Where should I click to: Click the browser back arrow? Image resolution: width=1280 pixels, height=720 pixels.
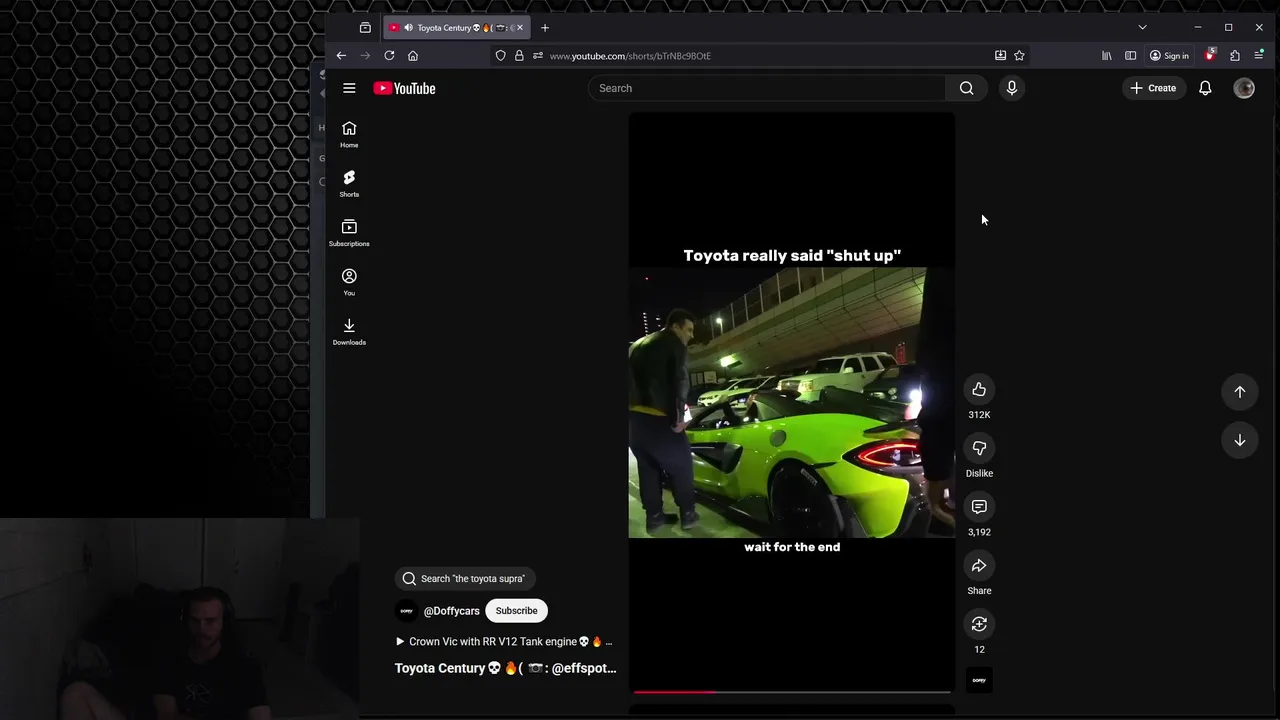341,56
